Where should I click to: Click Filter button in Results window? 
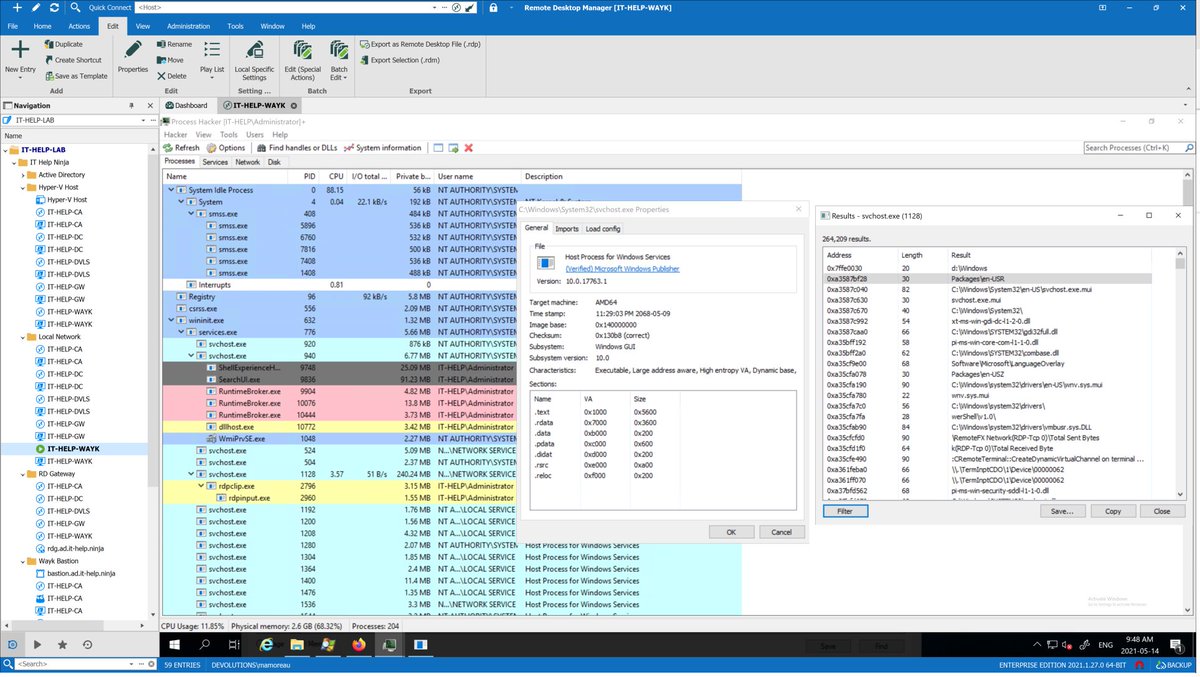pyautogui.click(x=845, y=511)
